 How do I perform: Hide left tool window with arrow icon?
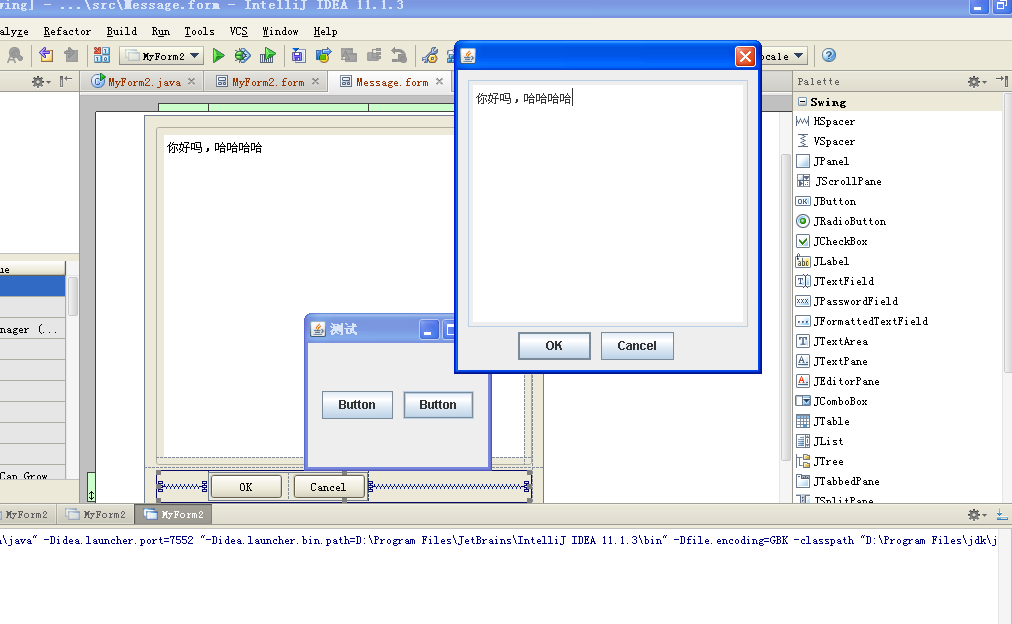[x=65, y=81]
